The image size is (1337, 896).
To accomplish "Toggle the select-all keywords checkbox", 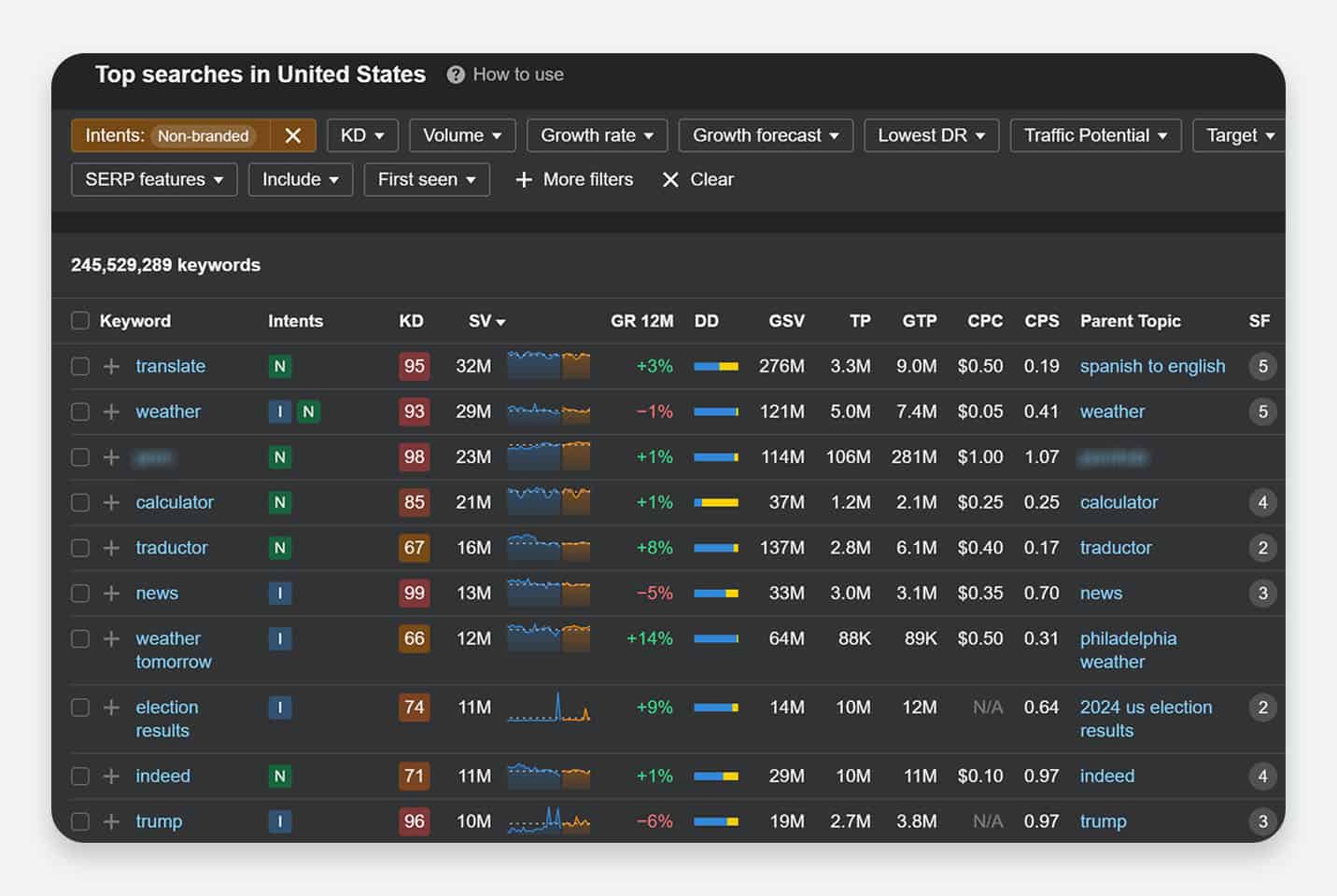I will click(x=80, y=321).
